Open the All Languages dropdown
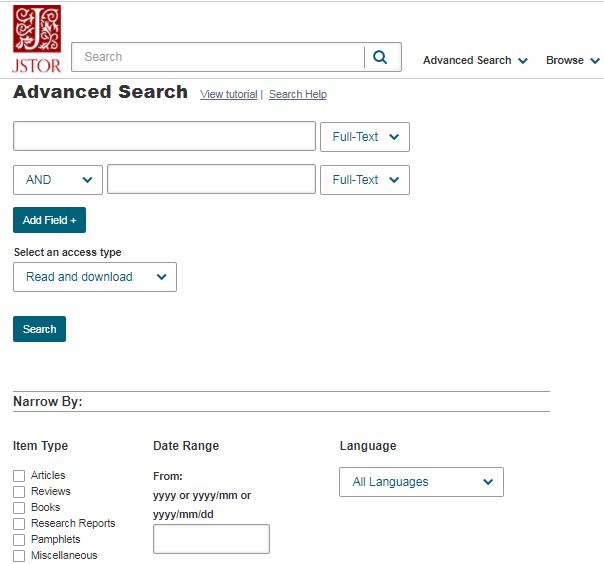Viewport: 604px width, 564px height. [x=421, y=482]
